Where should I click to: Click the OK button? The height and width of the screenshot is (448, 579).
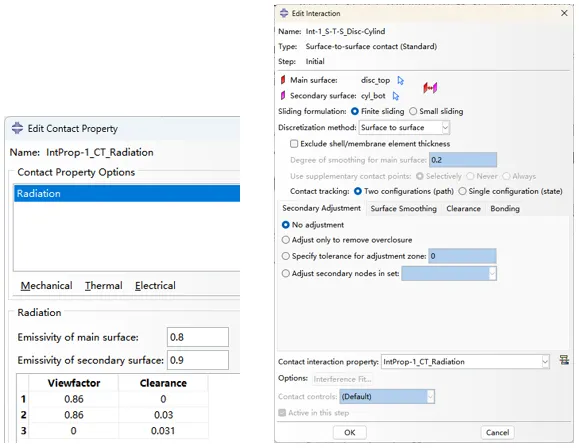[x=350, y=432]
